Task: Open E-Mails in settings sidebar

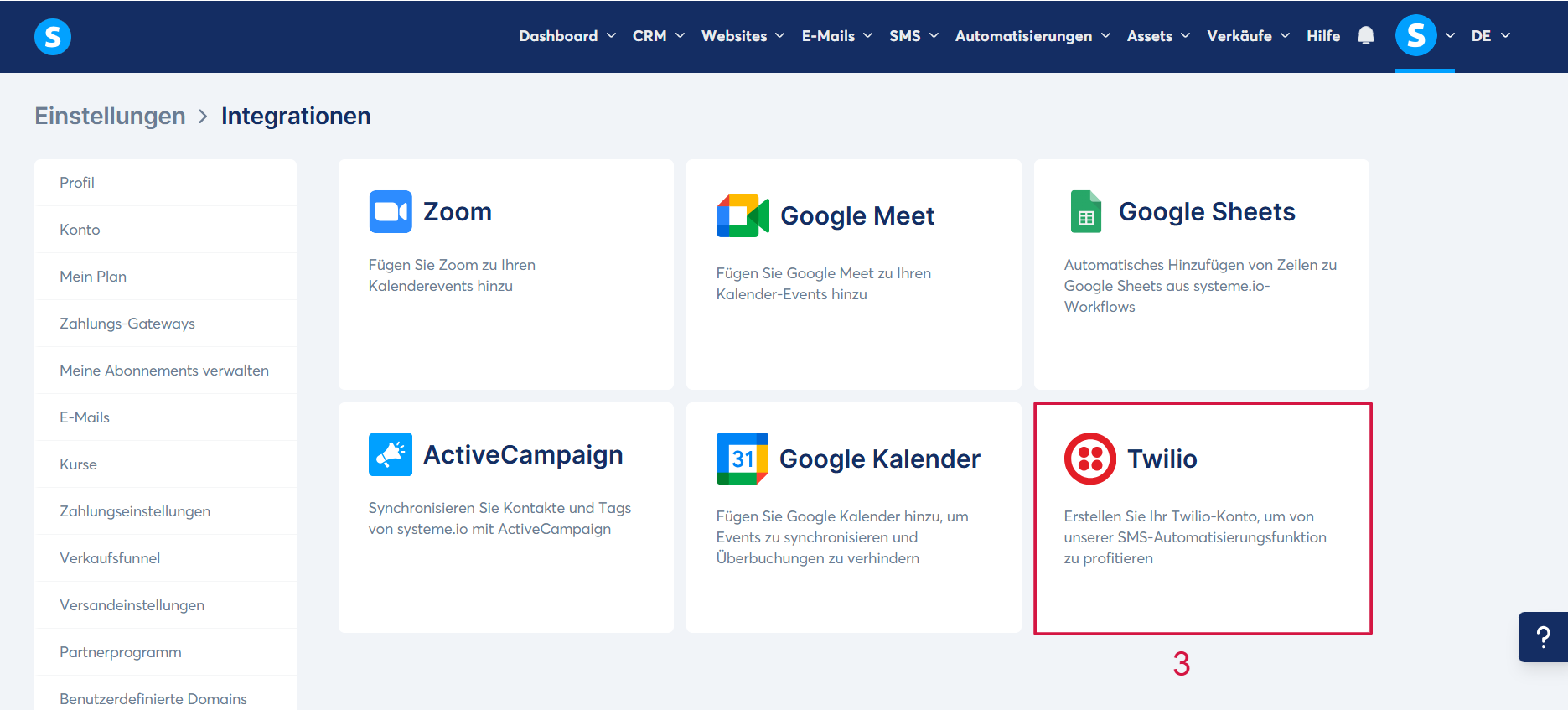Action: pos(166,417)
